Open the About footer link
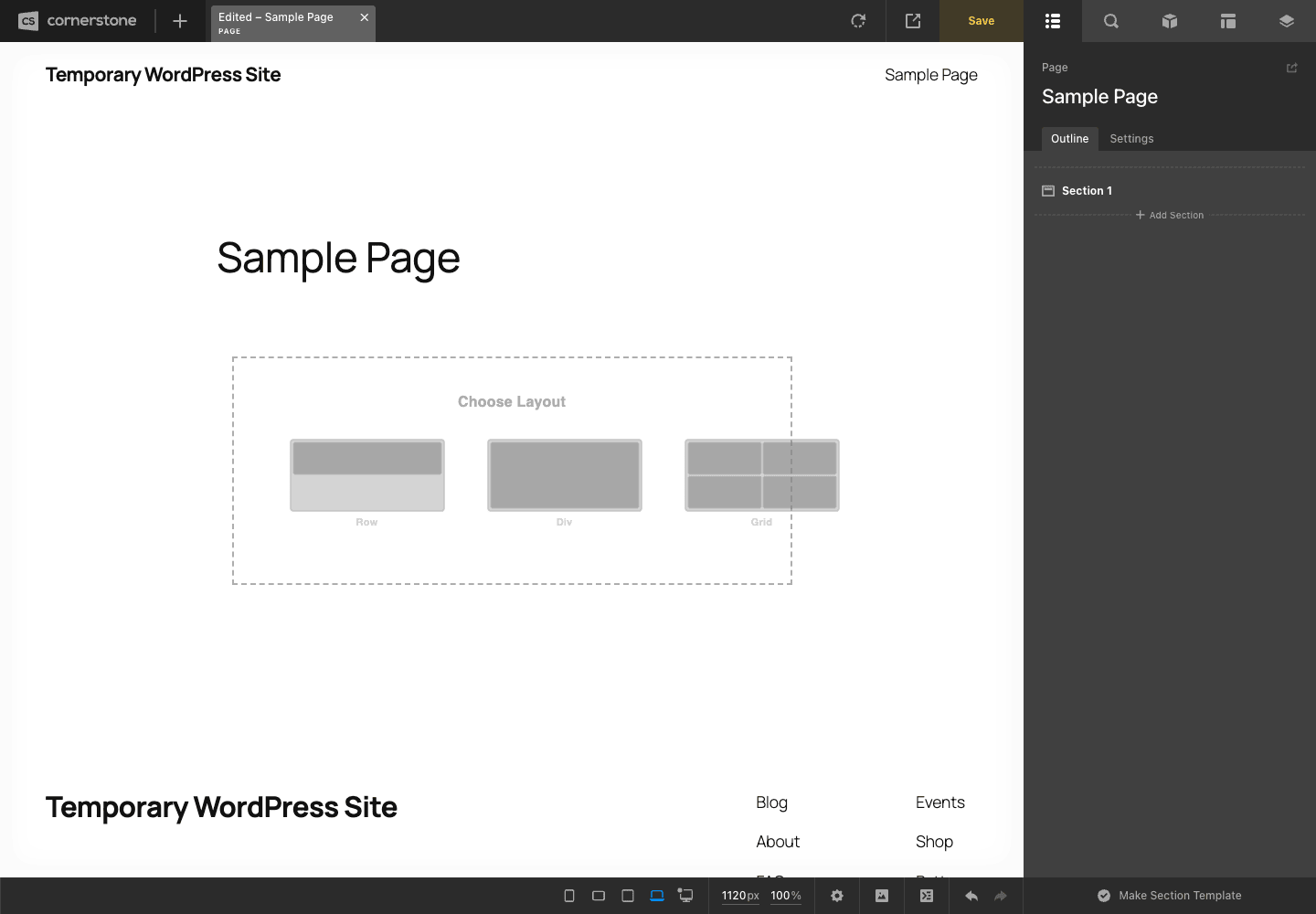Viewport: 1316px width, 914px height. click(778, 842)
